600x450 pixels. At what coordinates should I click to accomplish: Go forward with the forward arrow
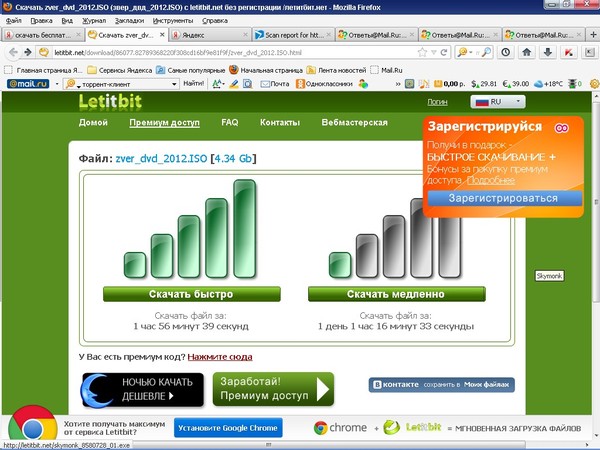pyautogui.click(x=28, y=52)
